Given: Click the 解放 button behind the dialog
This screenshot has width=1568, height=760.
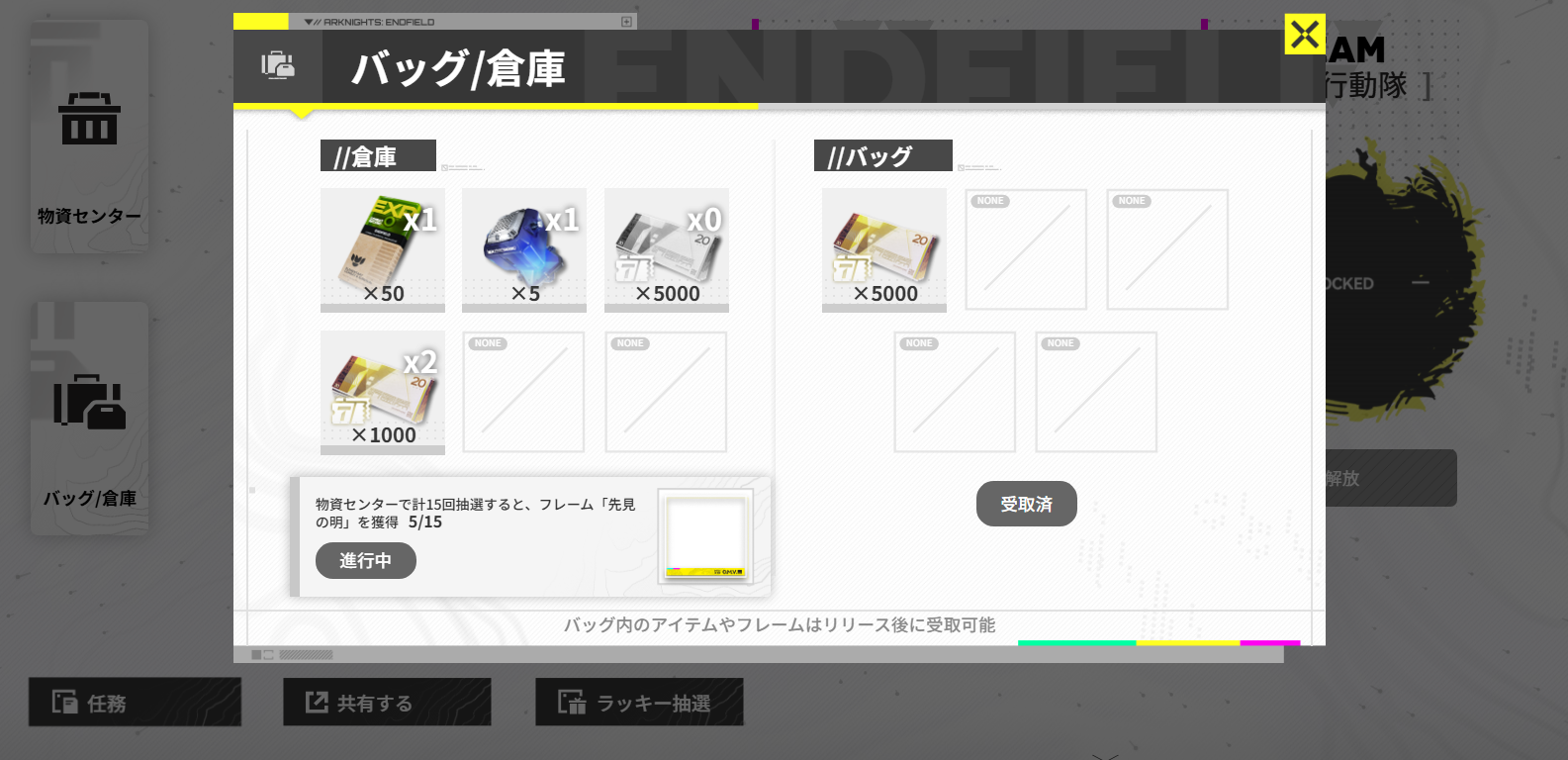Looking at the screenshot, I should click(x=1391, y=478).
